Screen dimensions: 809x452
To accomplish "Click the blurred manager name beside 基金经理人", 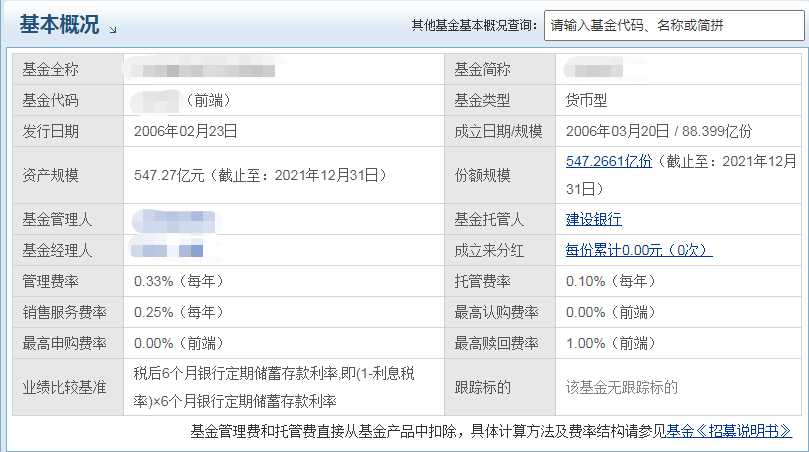I will (x=166, y=250).
